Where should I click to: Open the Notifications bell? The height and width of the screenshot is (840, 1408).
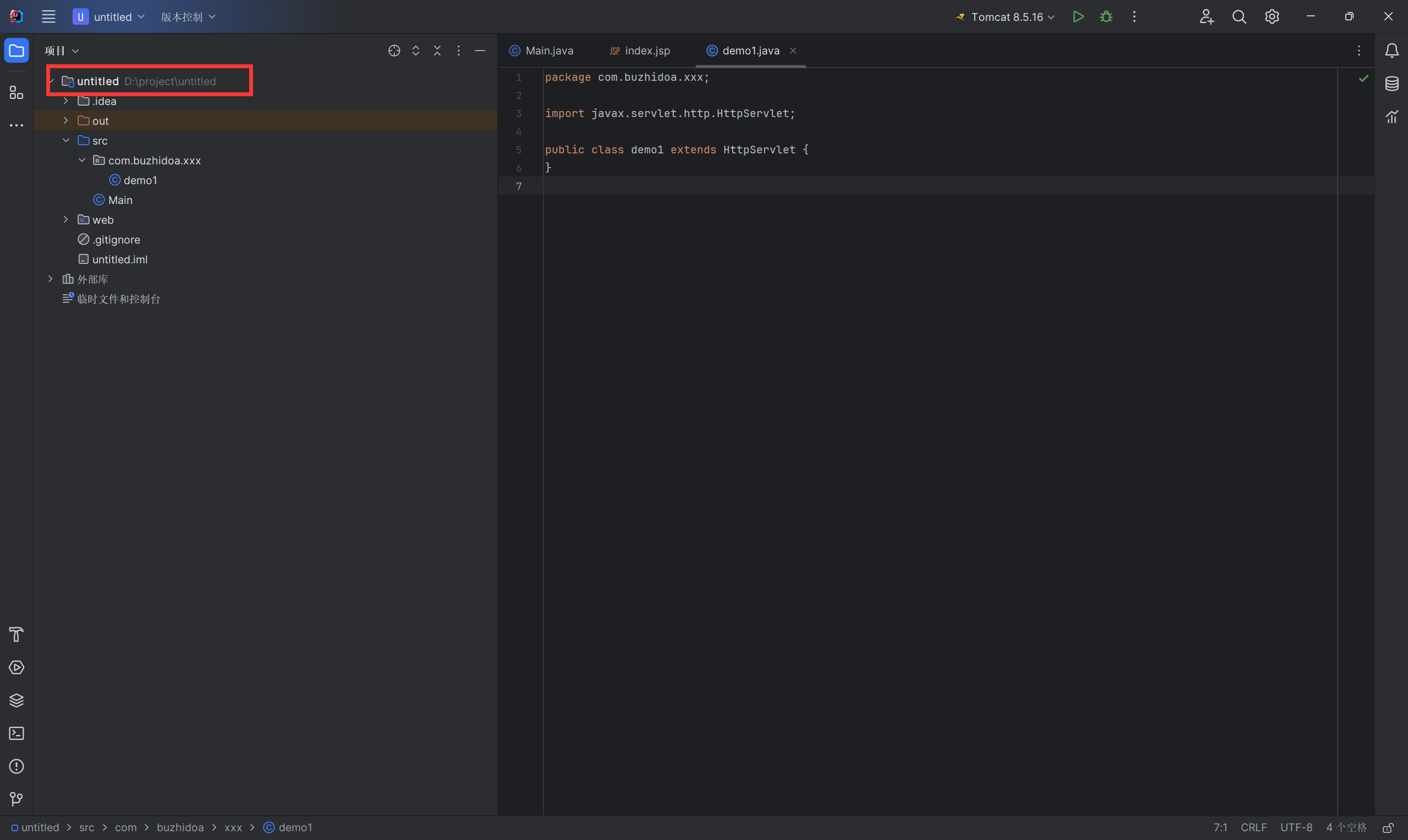click(x=1391, y=51)
